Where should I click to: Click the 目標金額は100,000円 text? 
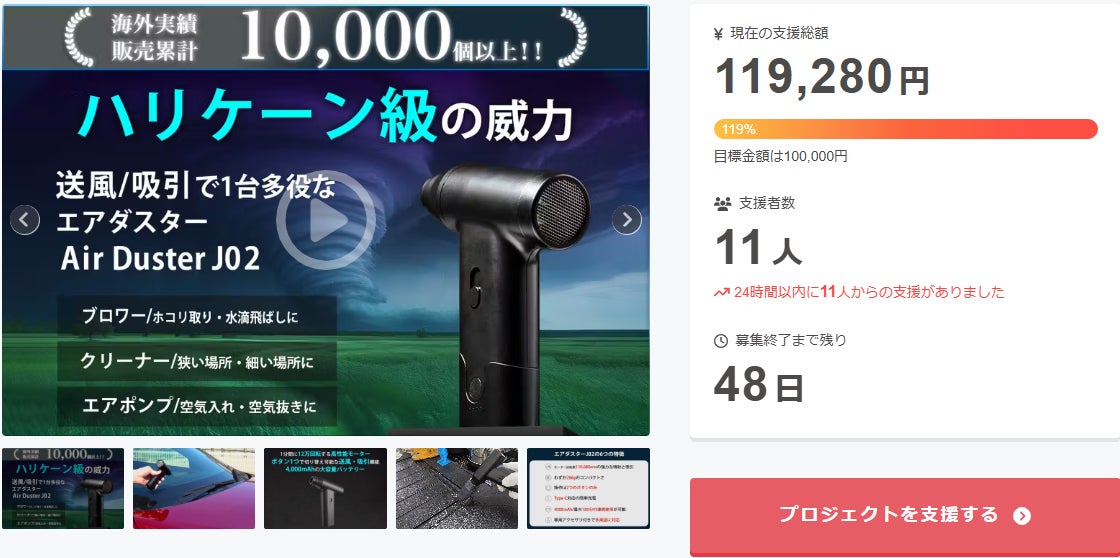coord(780,156)
